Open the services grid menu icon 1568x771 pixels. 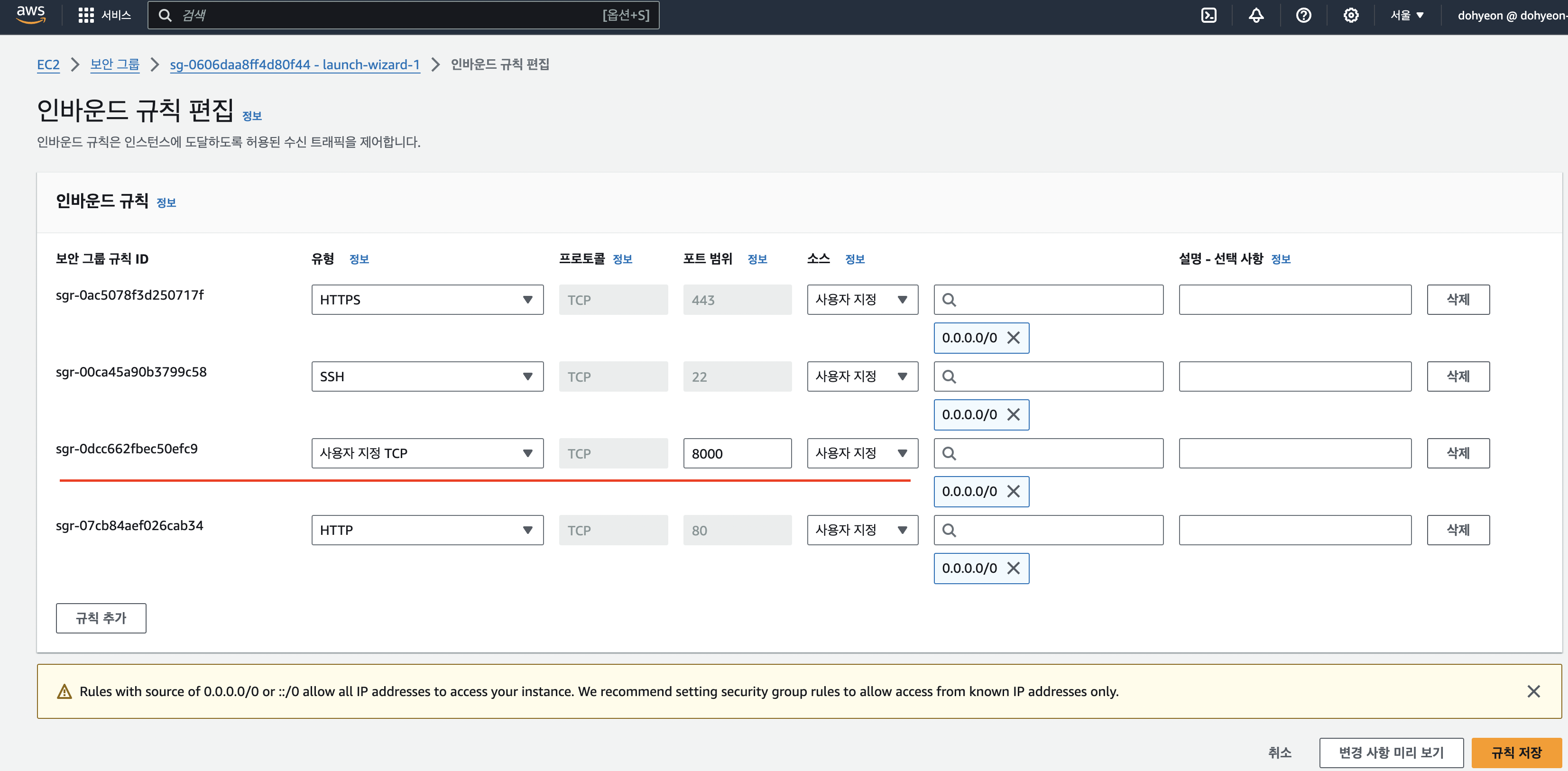(86, 15)
